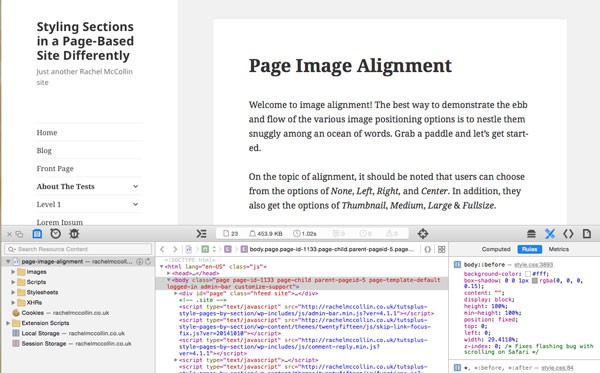
Task: Click the detach inspector window icon
Action: coord(19,234)
